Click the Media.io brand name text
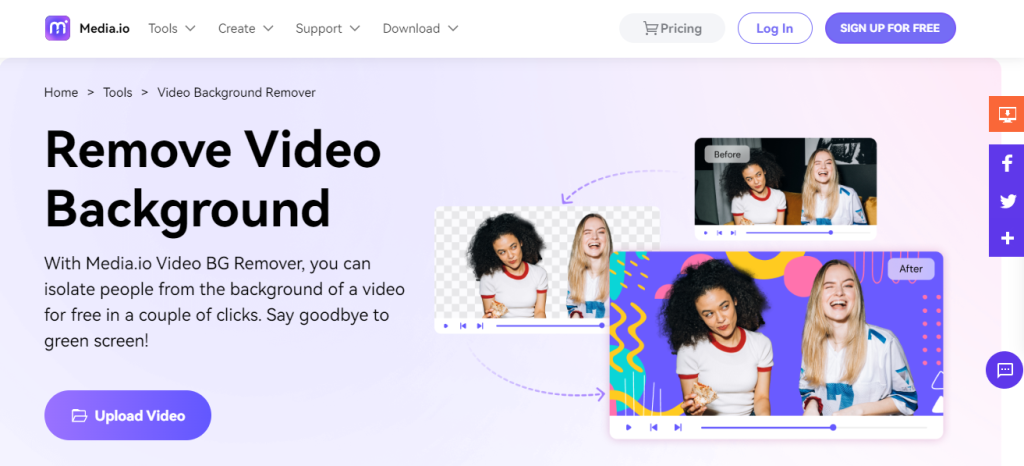This screenshot has width=1024, height=466. [x=104, y=29]
